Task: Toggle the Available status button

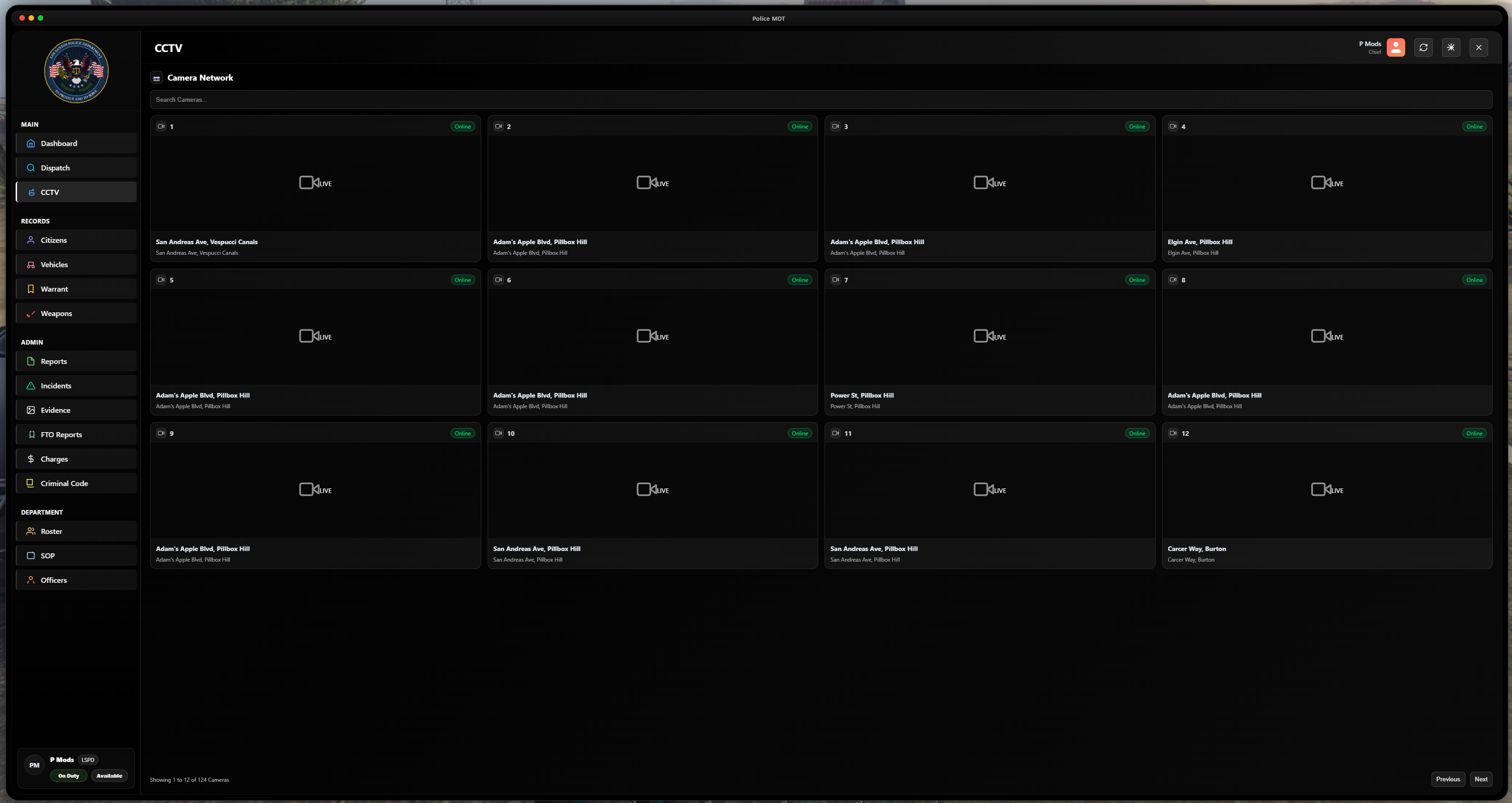Action: (109, 775)
